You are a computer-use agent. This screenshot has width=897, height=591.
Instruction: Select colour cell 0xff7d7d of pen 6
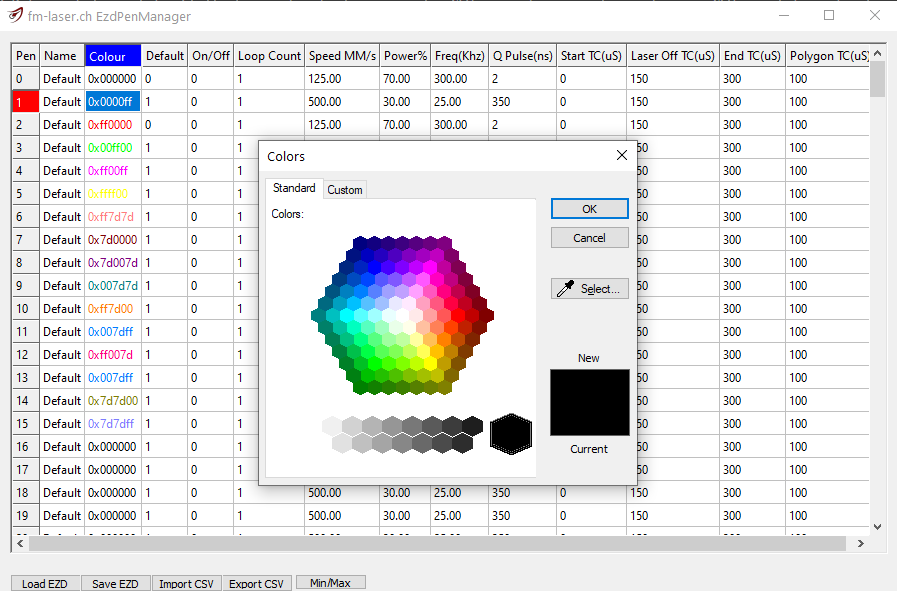coord(113,217)
